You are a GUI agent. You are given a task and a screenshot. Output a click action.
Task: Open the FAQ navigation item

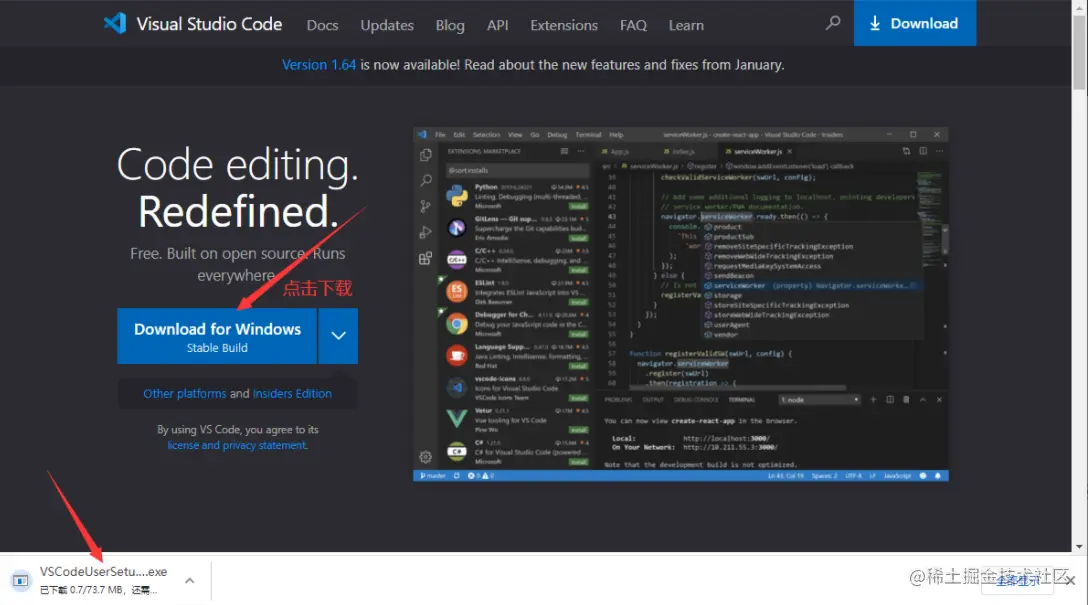click(634, 25)
